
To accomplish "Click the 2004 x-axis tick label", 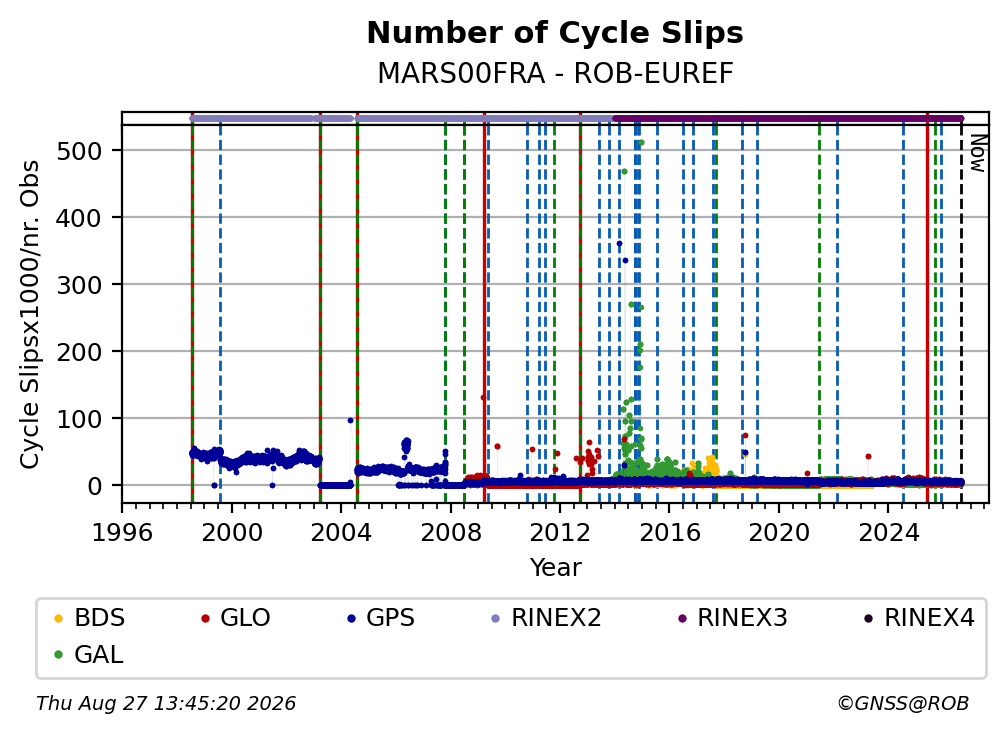I will [341, 533].
